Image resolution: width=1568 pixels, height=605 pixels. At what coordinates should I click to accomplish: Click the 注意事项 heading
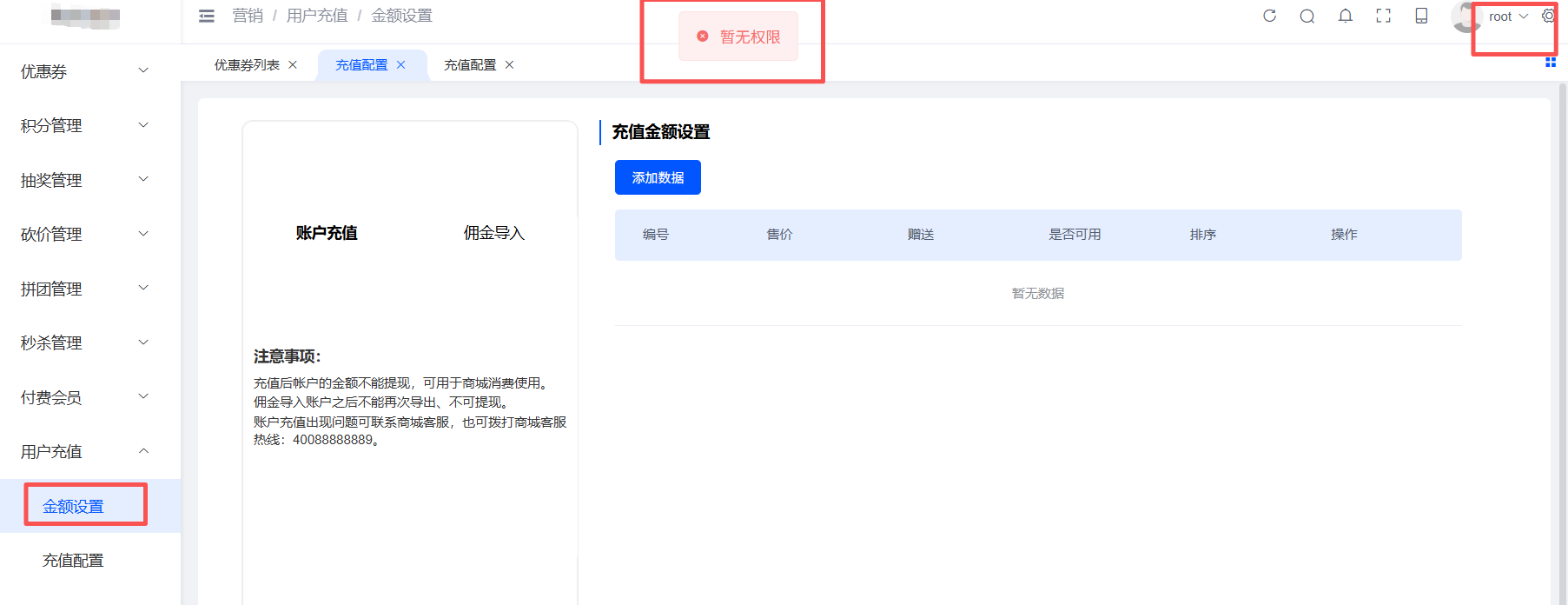tap(288, 356)
